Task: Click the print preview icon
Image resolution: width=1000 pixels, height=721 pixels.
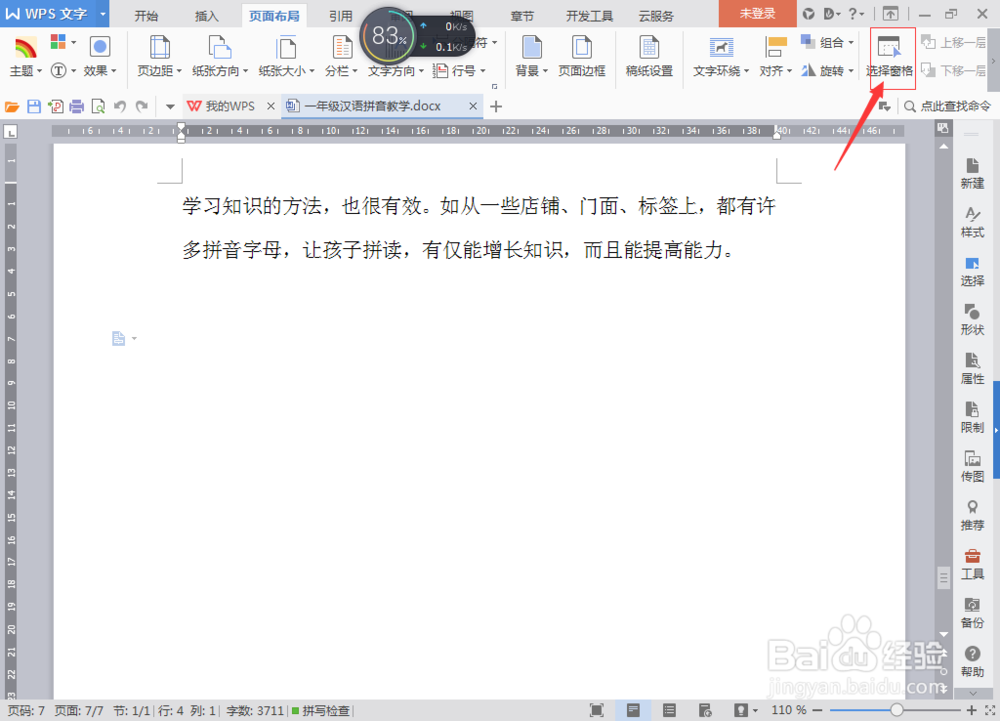Action: coord(98,106)
